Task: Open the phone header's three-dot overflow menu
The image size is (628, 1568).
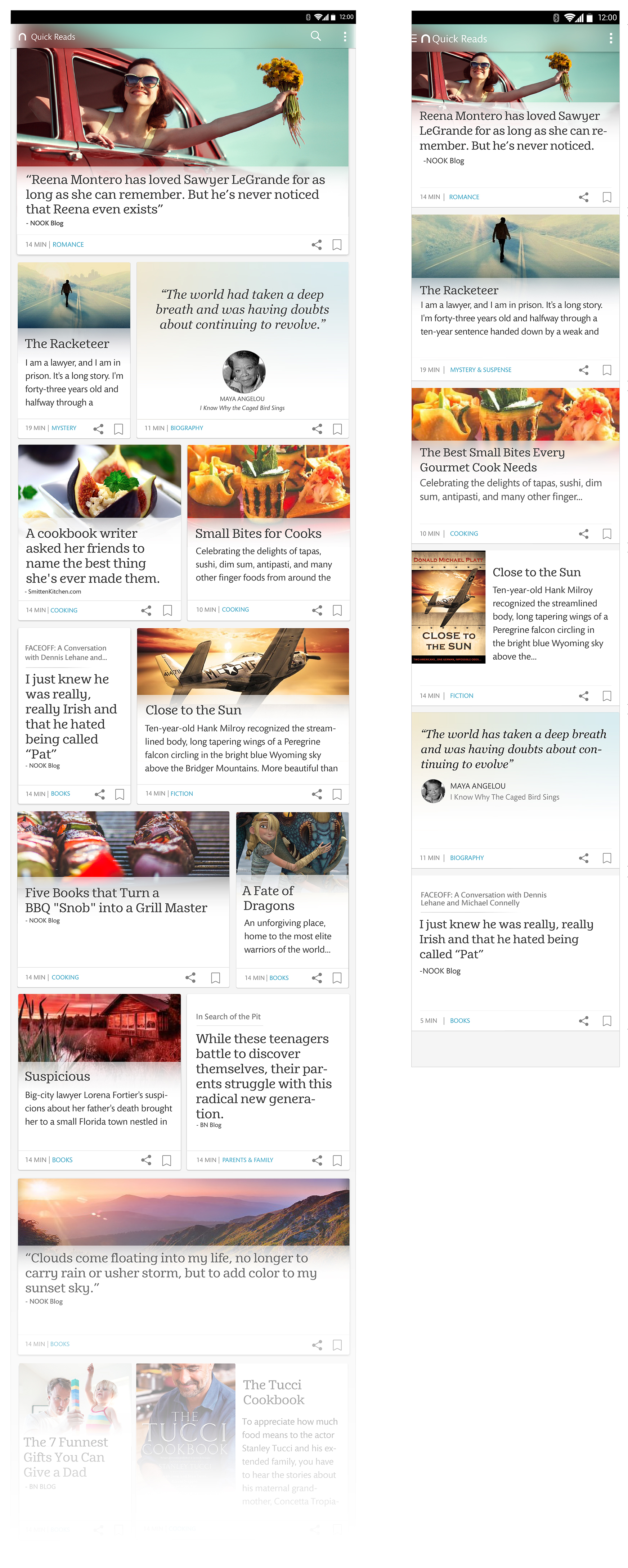Action: (610, 39)
